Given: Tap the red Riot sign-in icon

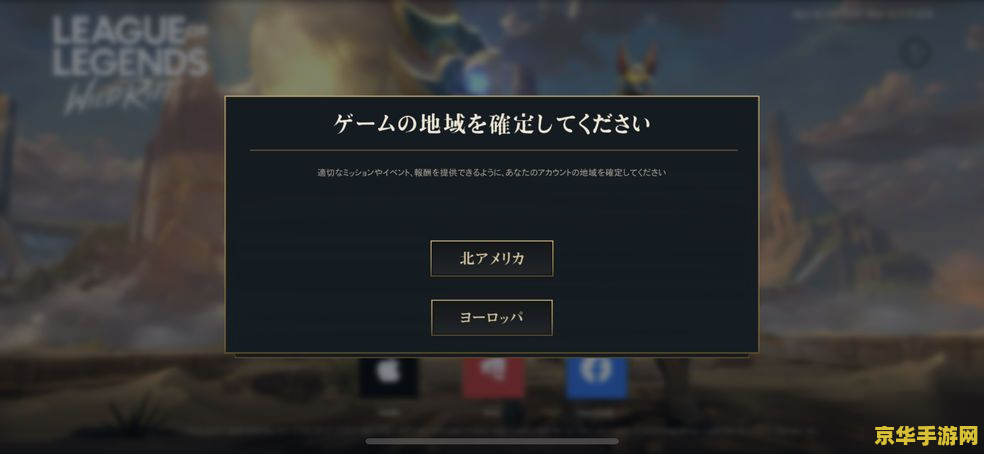Looking at the screenshot, I should tap(493, 377).
